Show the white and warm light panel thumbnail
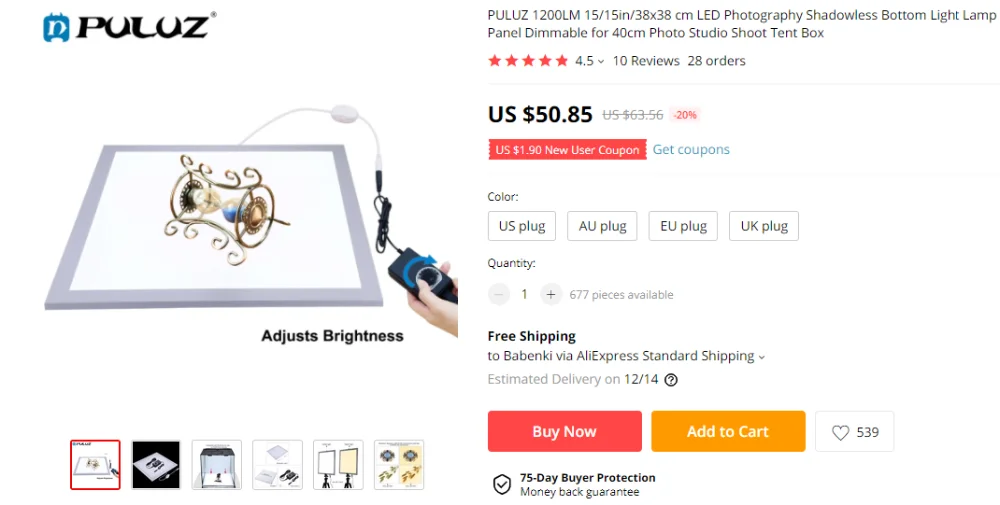1000x505 pixels. click(338, 465)
